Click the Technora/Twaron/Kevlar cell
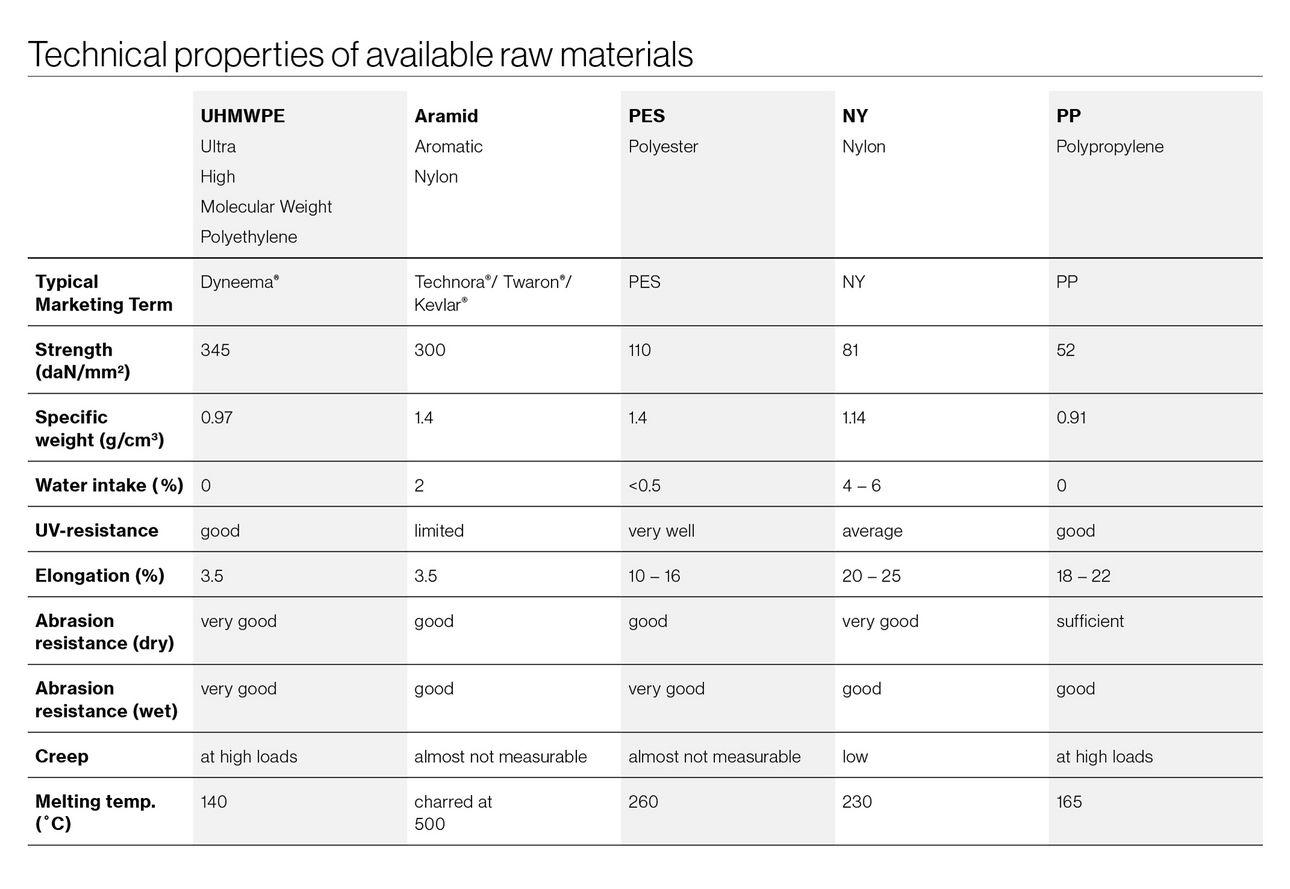 (493, 293)
